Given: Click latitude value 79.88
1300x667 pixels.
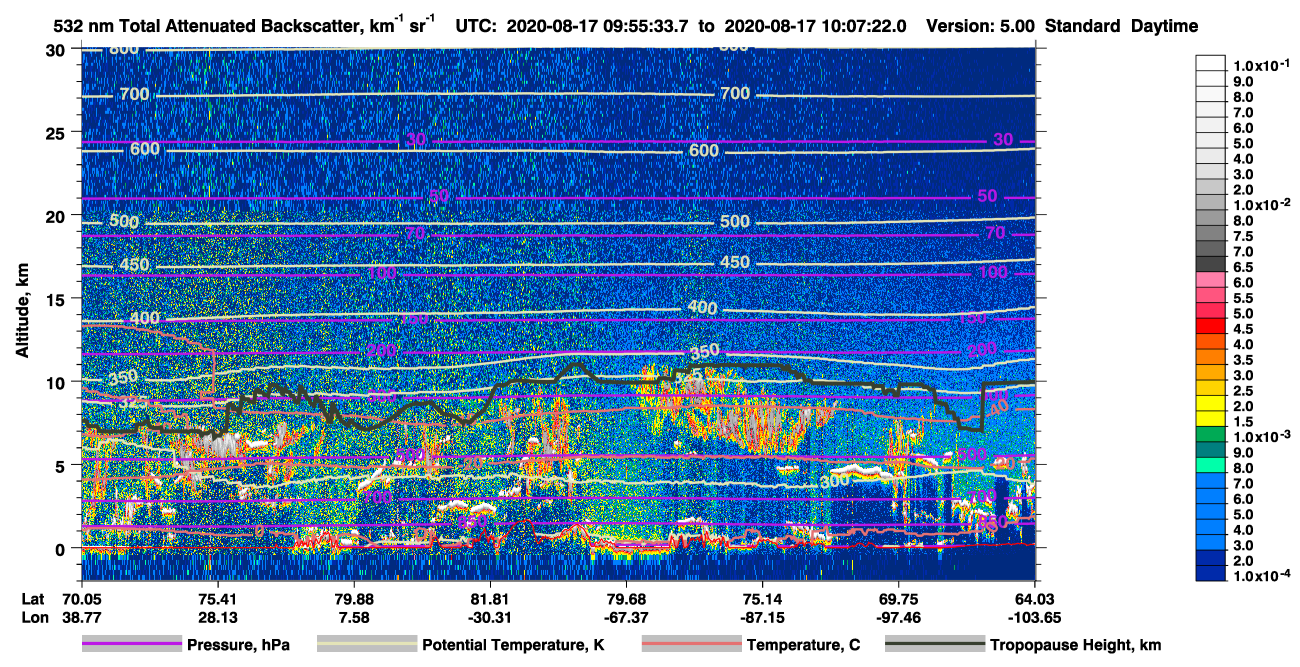Looking at the screenshot, I should click(354, 598).
